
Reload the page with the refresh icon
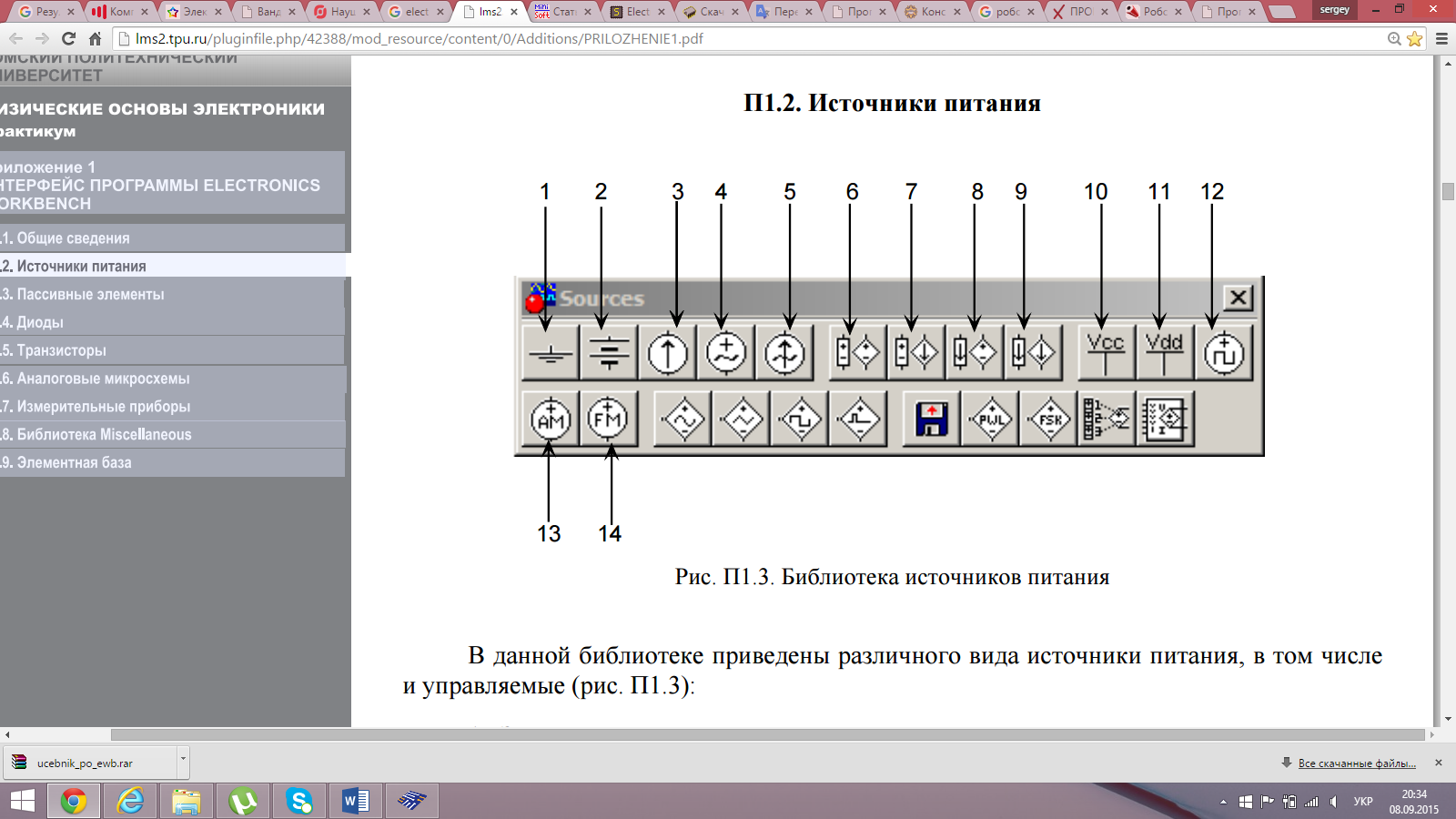[x=68, y=39]
